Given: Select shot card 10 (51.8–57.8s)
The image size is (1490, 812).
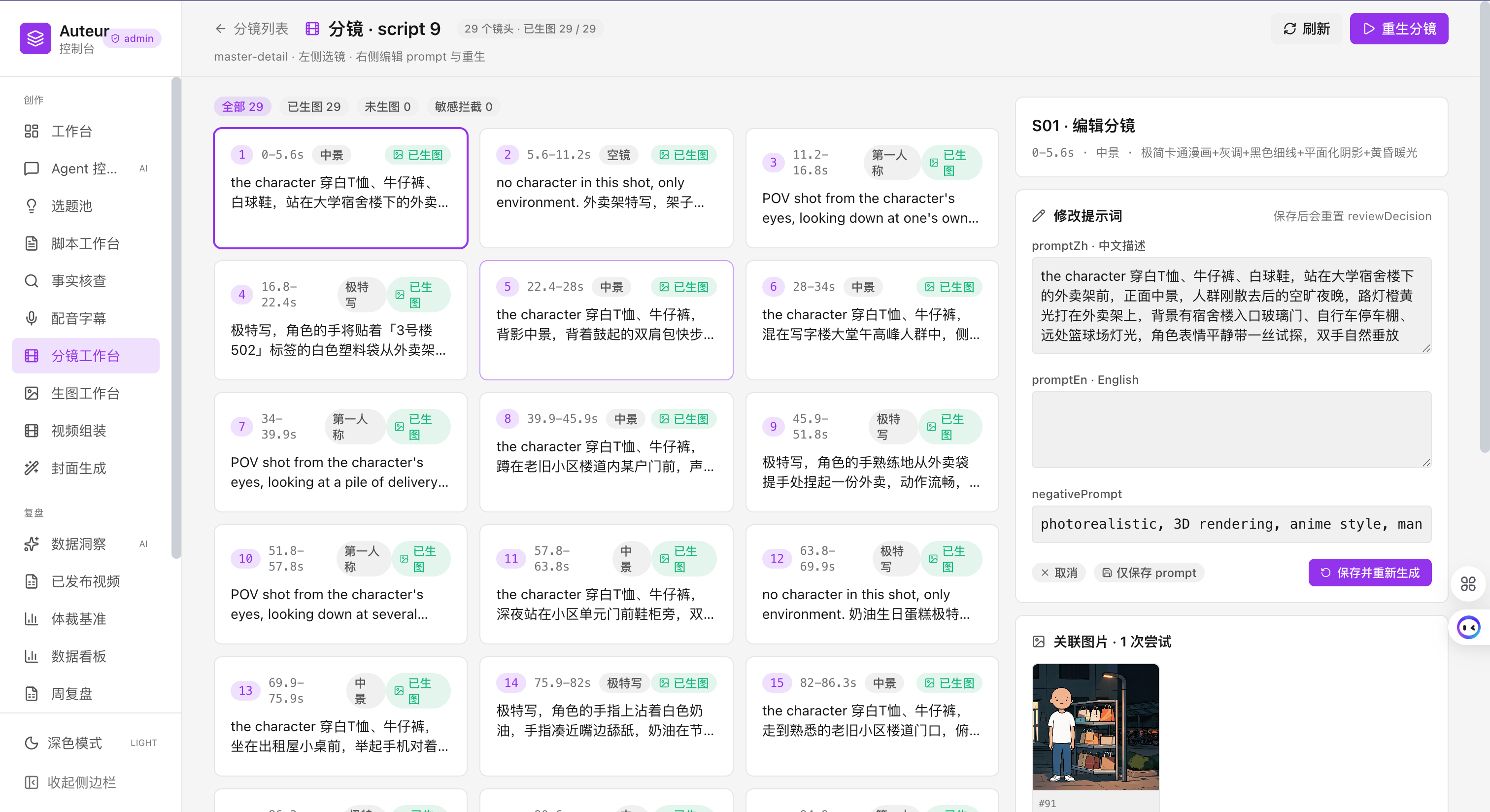Looking at the screenshot, I should (x=340, y=584).
